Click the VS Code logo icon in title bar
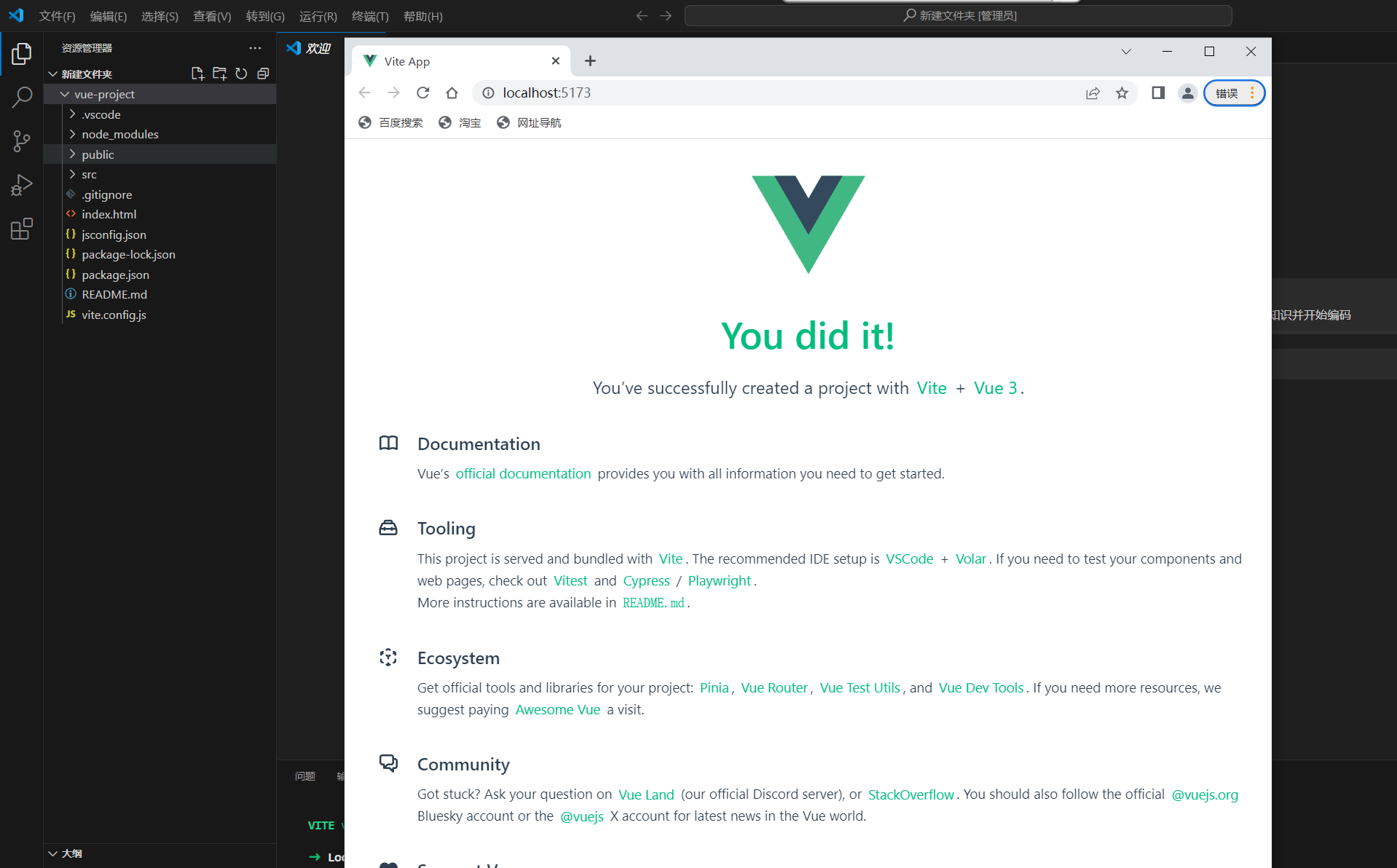Viewport: 1397px width, 868px height. point(16,15)
